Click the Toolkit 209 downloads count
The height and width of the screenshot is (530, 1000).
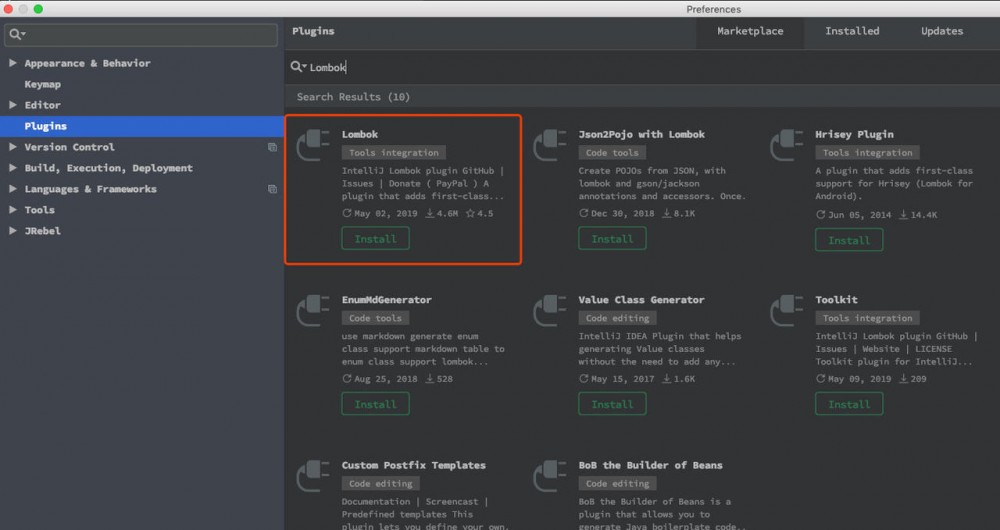(x=913, y=379)
